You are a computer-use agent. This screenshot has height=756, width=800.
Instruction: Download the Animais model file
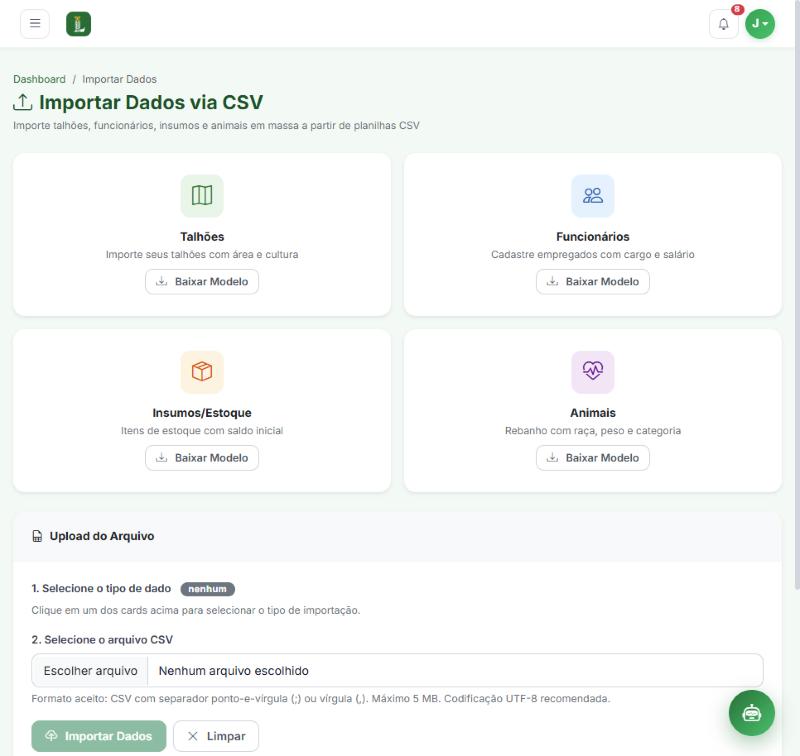(593, 458)
